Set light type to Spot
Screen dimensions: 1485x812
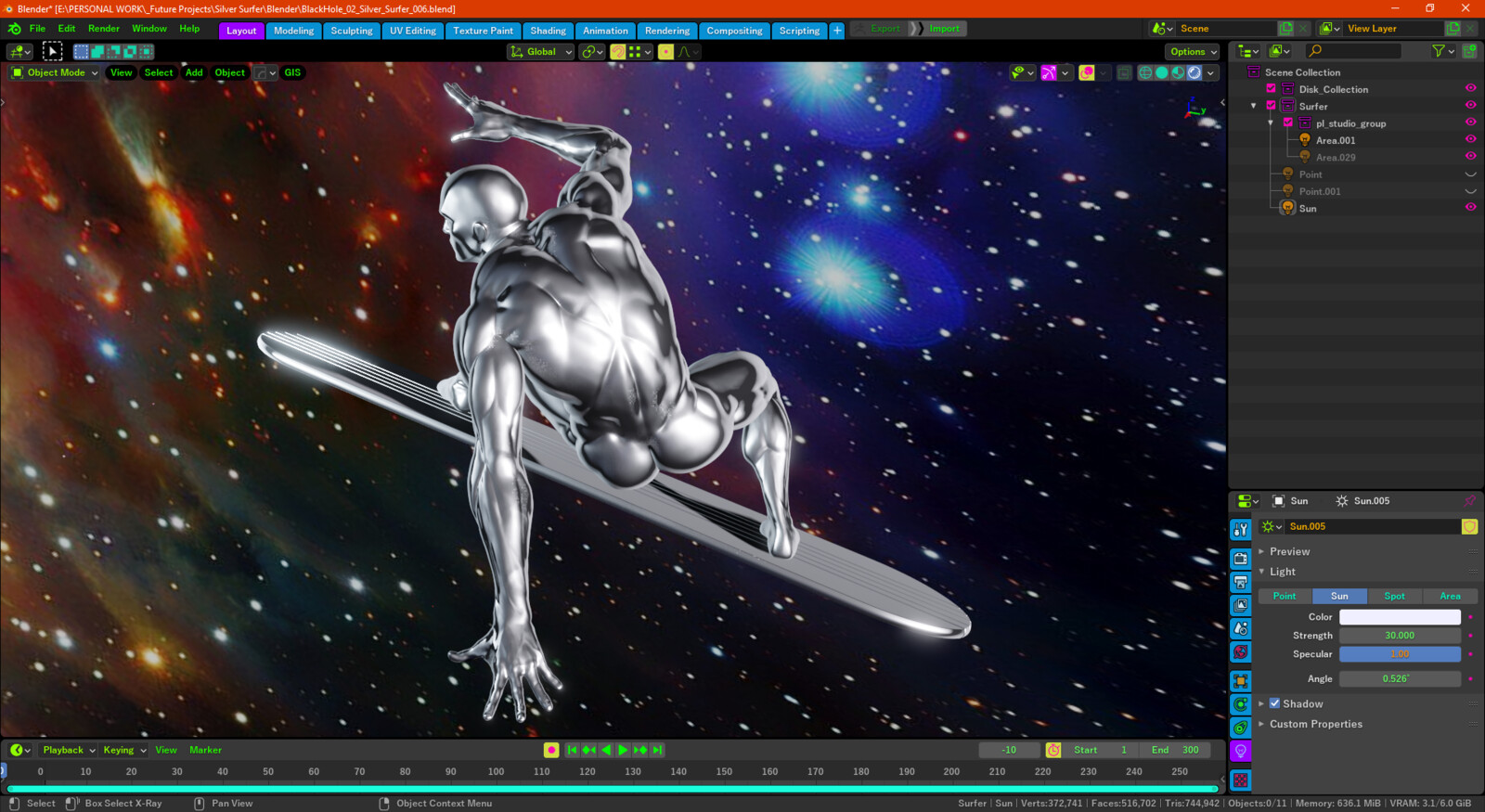[1394, 596]
